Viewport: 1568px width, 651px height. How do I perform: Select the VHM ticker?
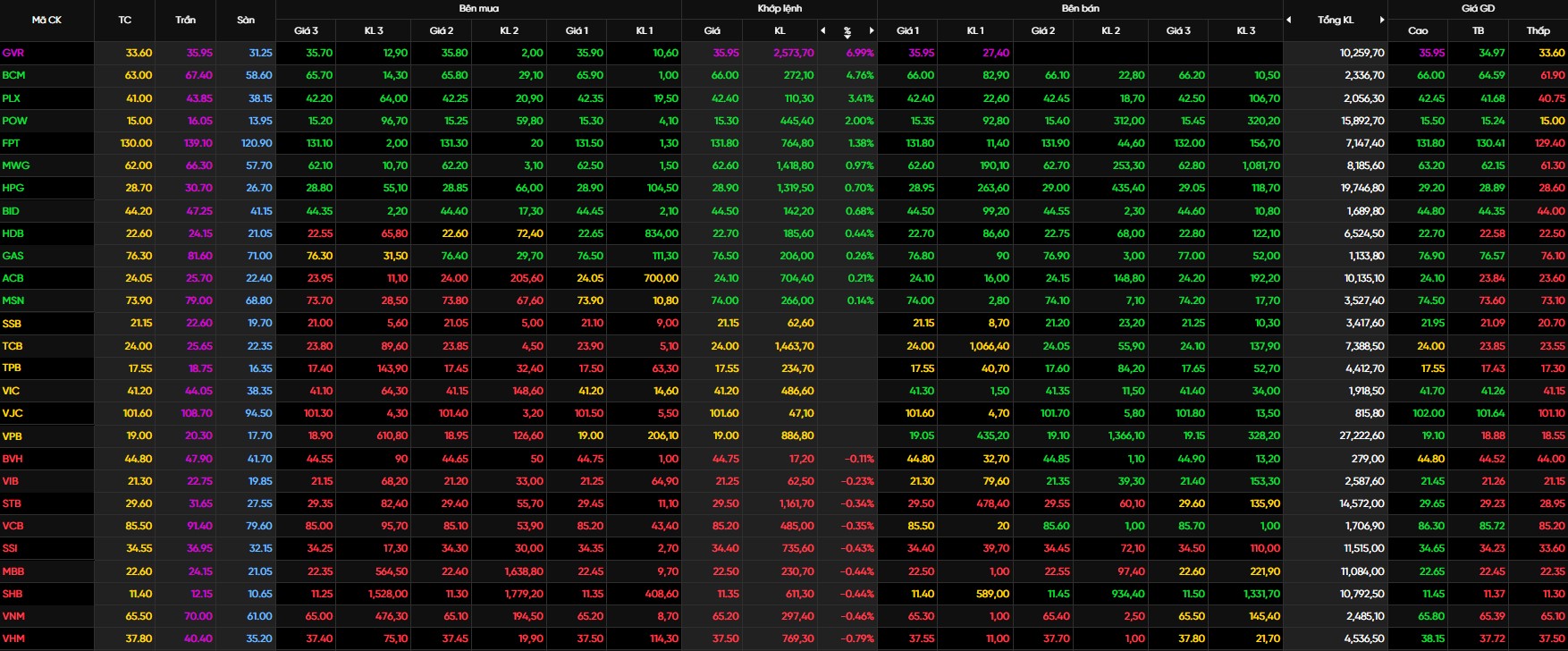click(13, 638)
